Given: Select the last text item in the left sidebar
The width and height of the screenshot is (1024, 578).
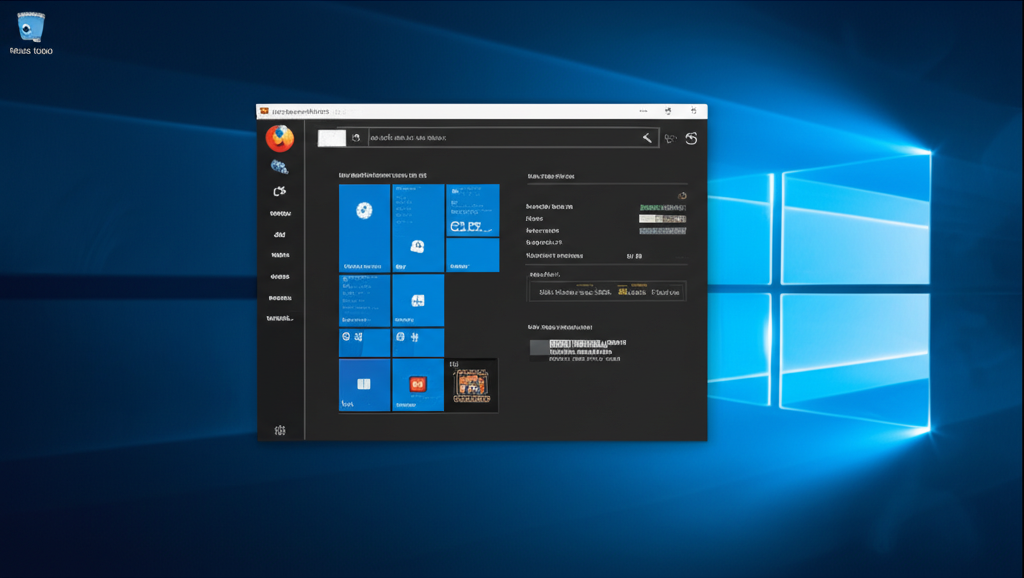Looking at the screenshot, I should pos(280,318).
